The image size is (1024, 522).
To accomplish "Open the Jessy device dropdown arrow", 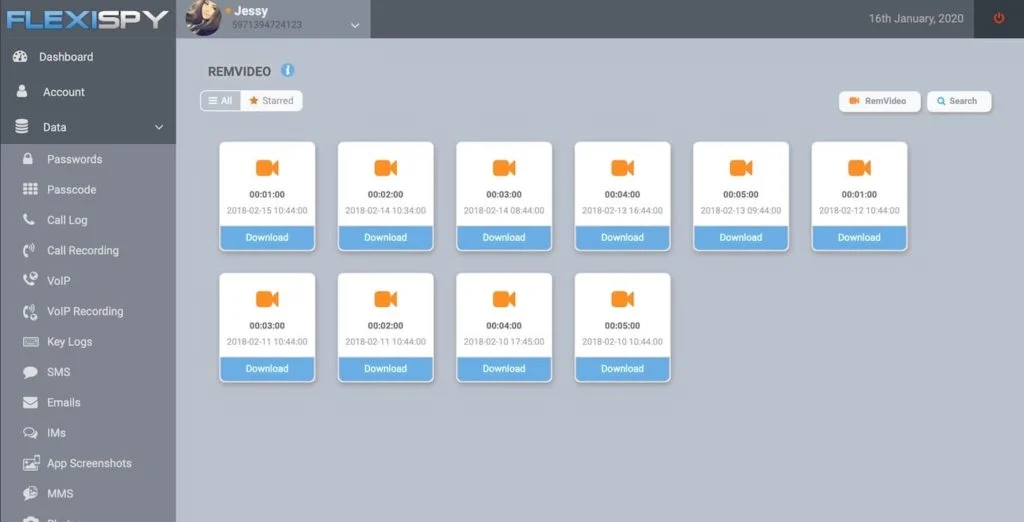I will [x=355, y=25].
